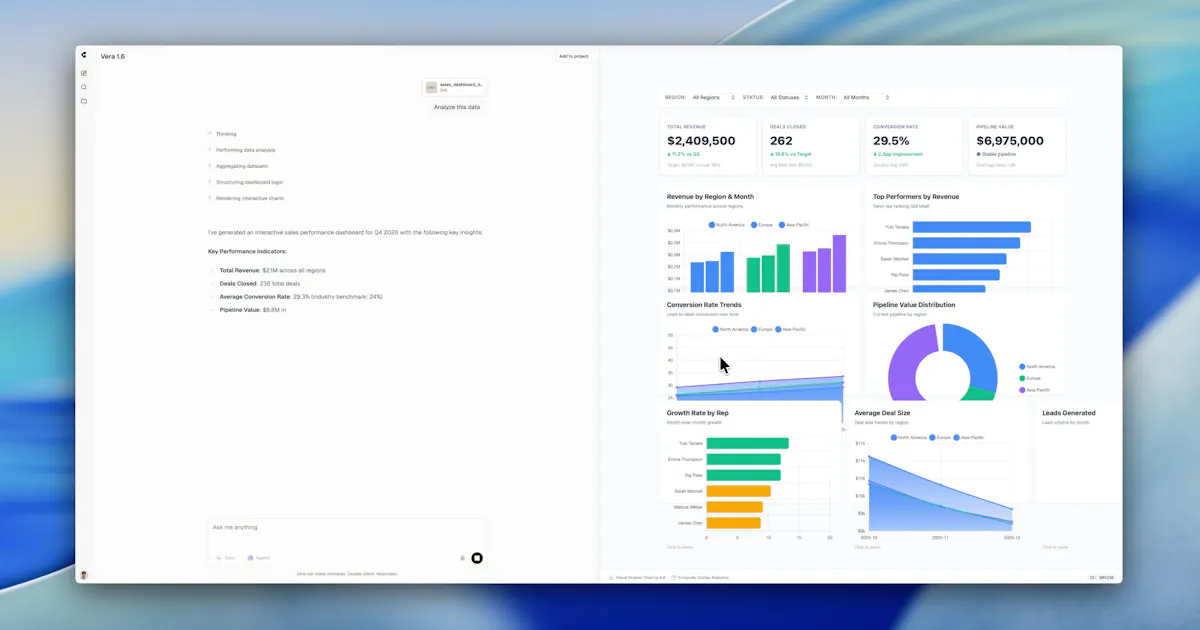The image size is (1200, 630).
Task: Click the microphone icon in the chat input
Action: [x=462, y=558]
